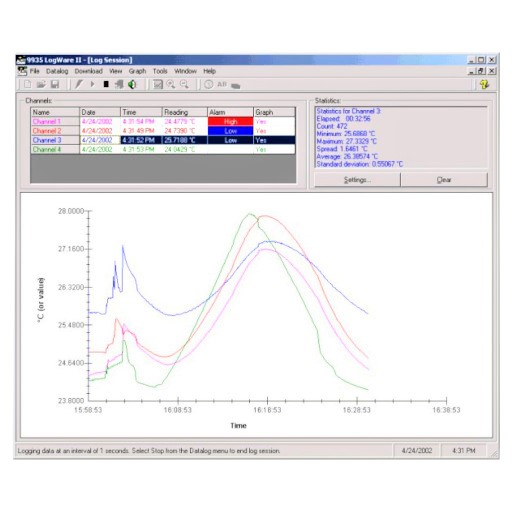Click the black Stop logging square
The image size is (512, 512).
[x=106, y=84]
